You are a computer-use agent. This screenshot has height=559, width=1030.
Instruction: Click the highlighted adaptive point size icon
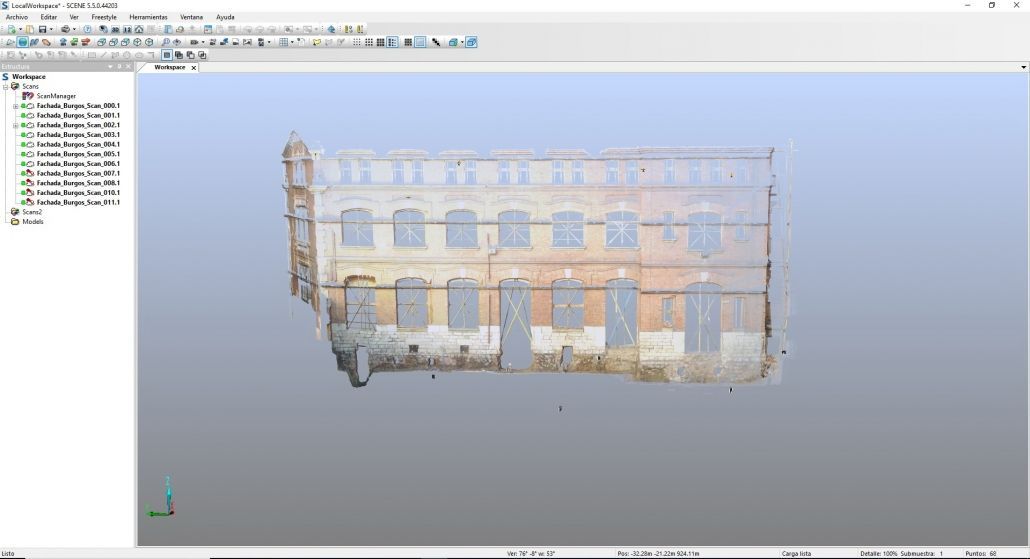(x=392, y=42)
